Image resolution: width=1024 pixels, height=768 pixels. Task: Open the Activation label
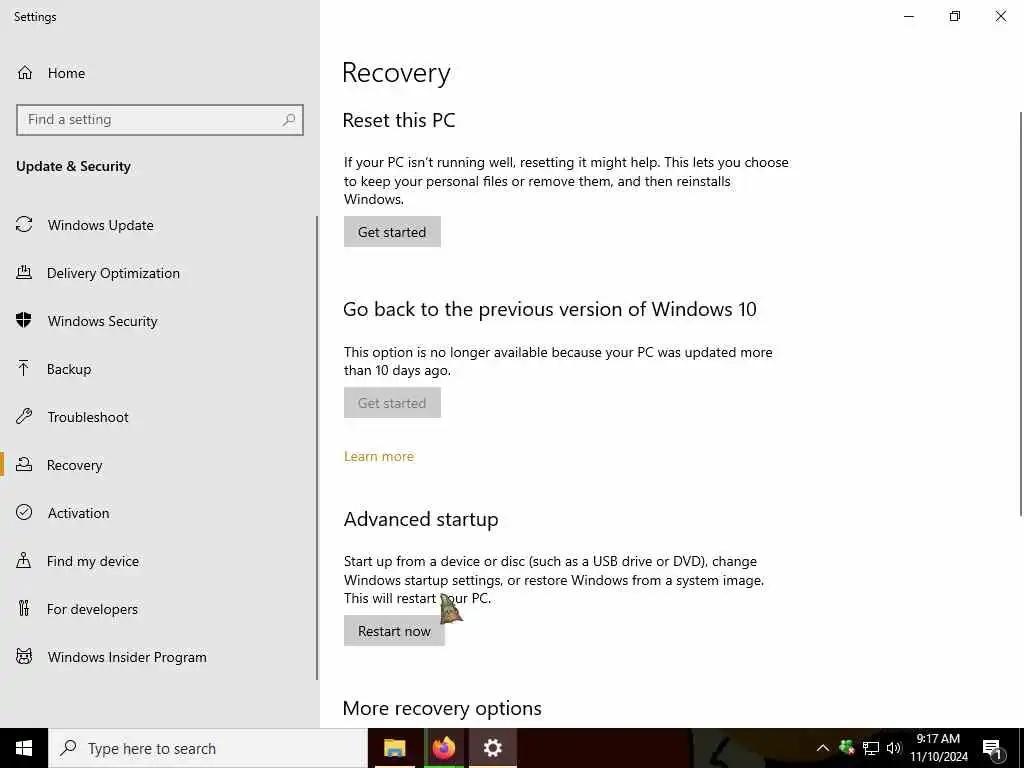click(x=78, y=513)
